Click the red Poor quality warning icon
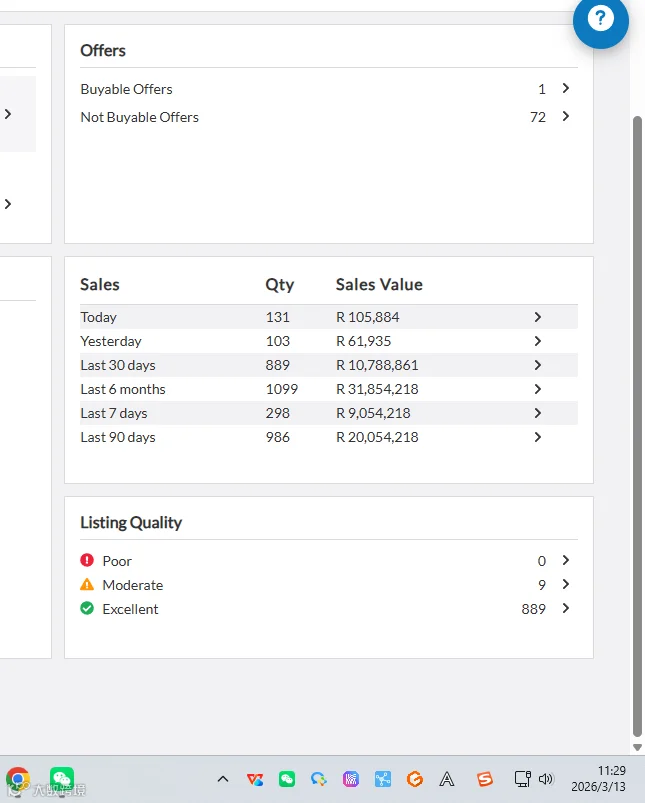The height and width of the screenshot is (803, 645). pyautogui.click(x=87, y=560)
